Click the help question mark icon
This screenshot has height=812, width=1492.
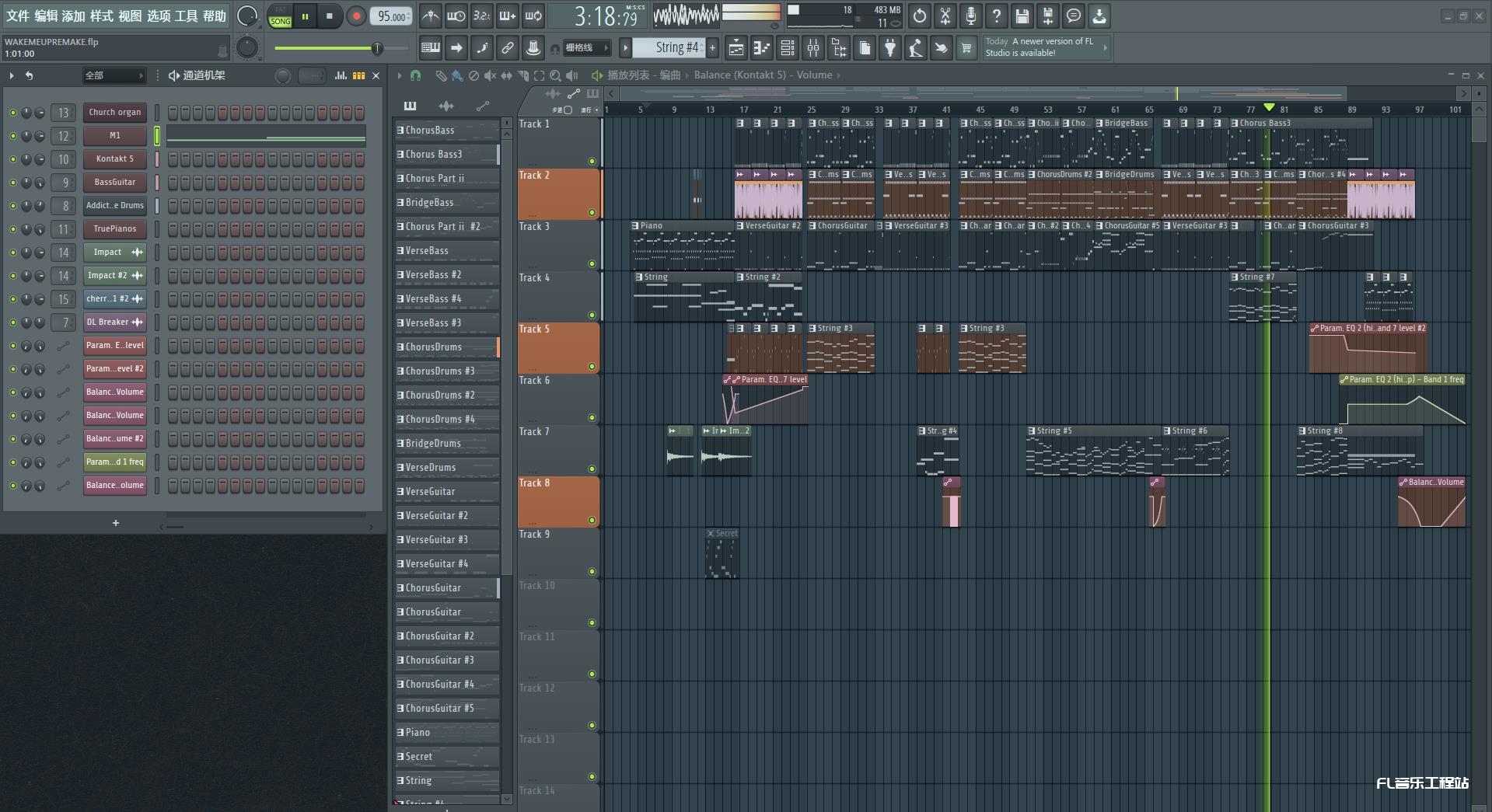pyautogui.click(x=997, y=16)
